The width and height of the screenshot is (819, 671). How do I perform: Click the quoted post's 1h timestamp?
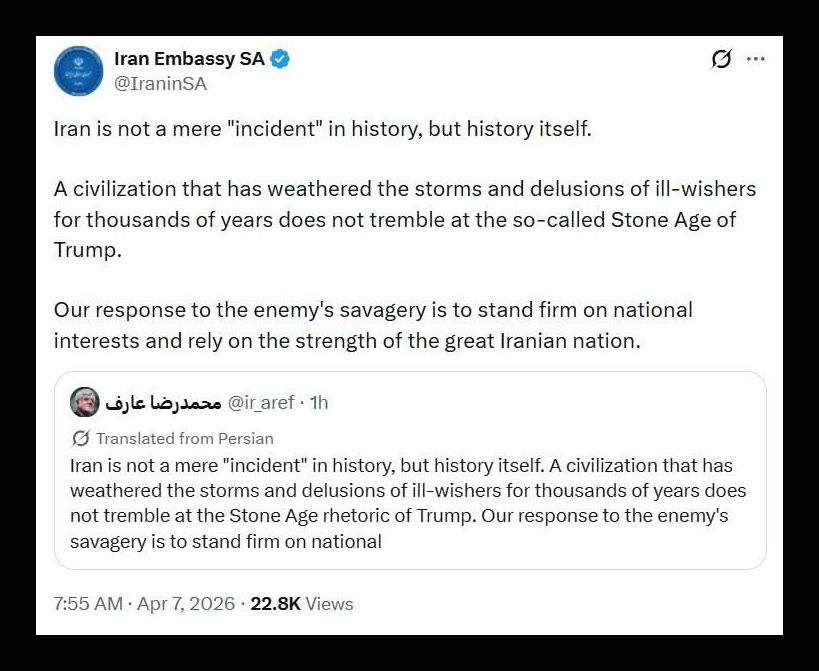(319, 403)
